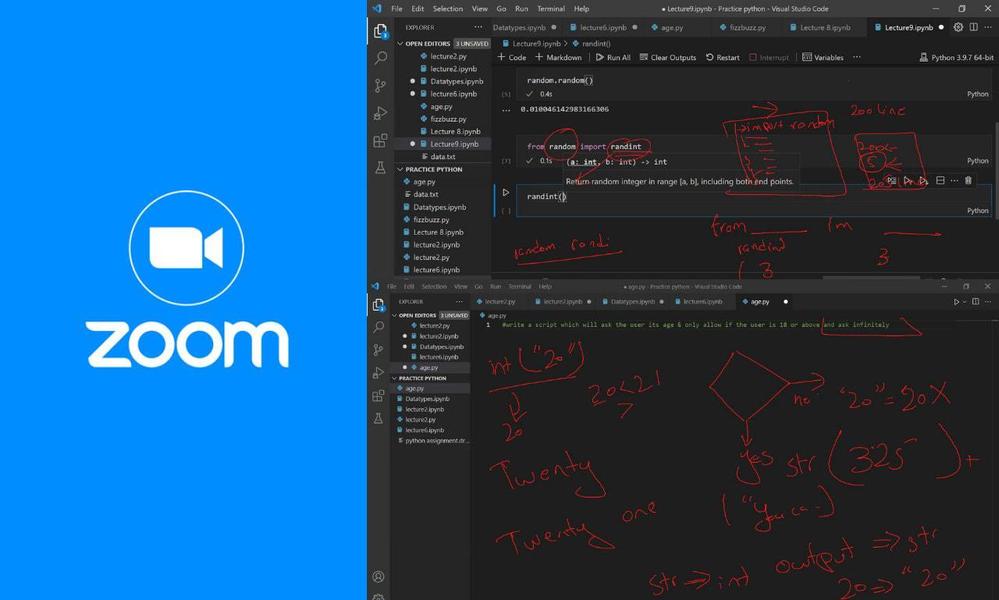Open output ellipsis beside 0.010046142983166306
Screen dimensions: 999x600
coord(506,110)
